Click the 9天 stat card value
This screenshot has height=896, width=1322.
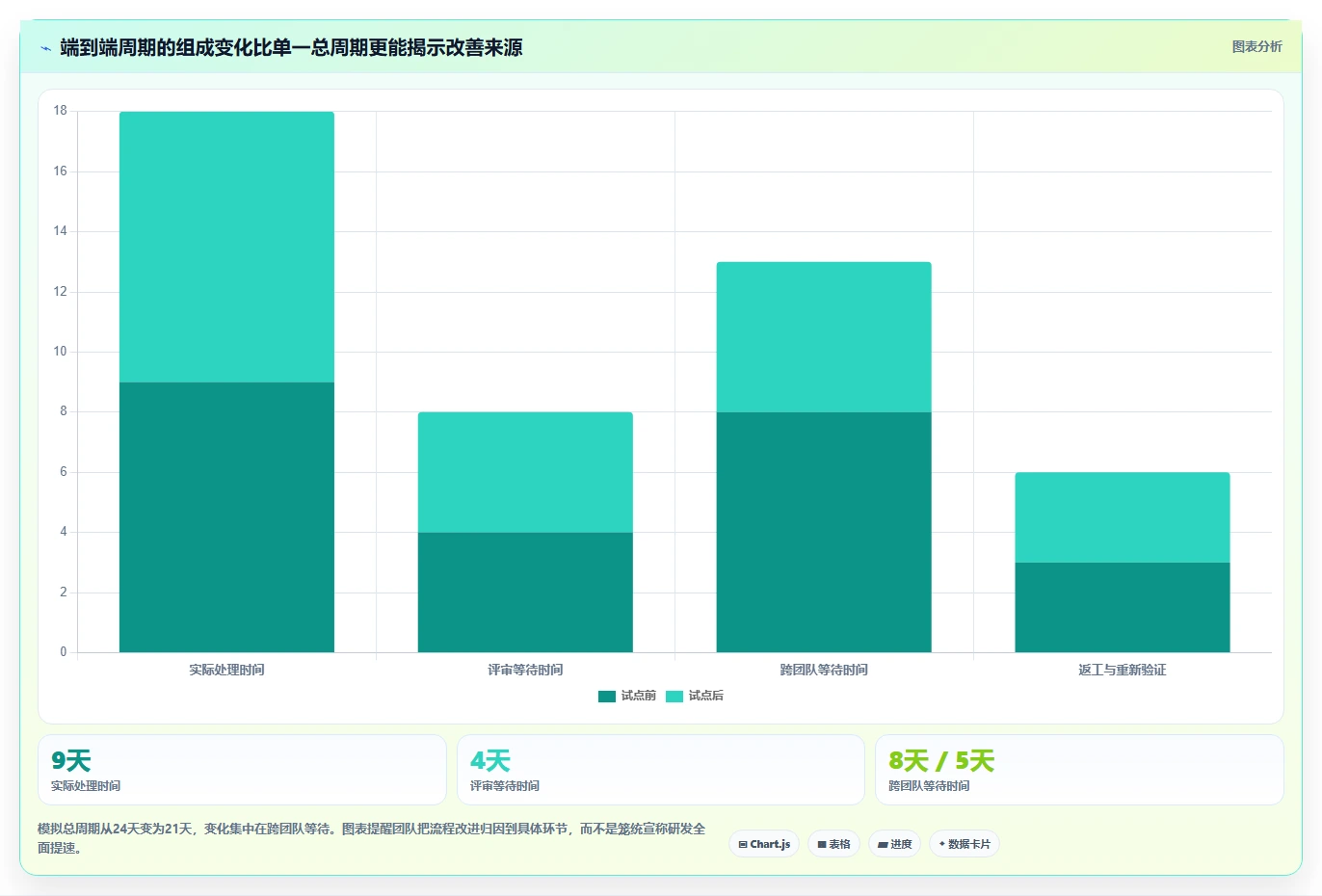pyautogui.click(x=70, y=761)
